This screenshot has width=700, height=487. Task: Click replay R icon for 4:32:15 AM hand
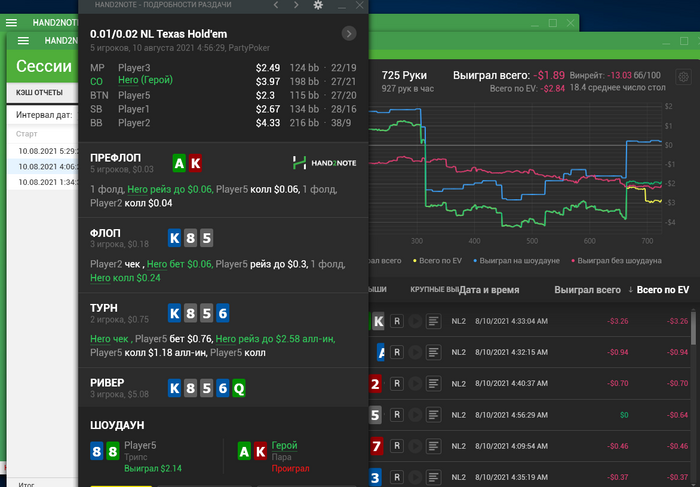coord(396,352)
